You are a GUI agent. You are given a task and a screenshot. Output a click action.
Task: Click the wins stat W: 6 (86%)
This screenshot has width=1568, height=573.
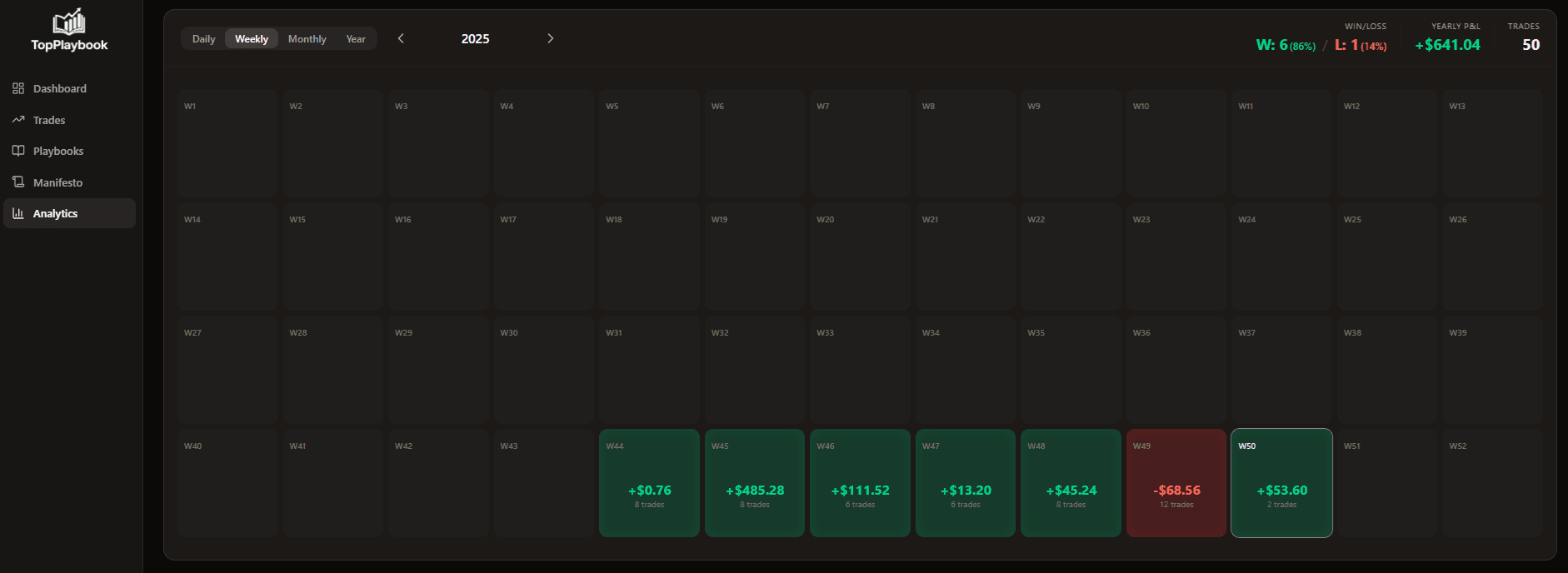[x=1286, y=45]
